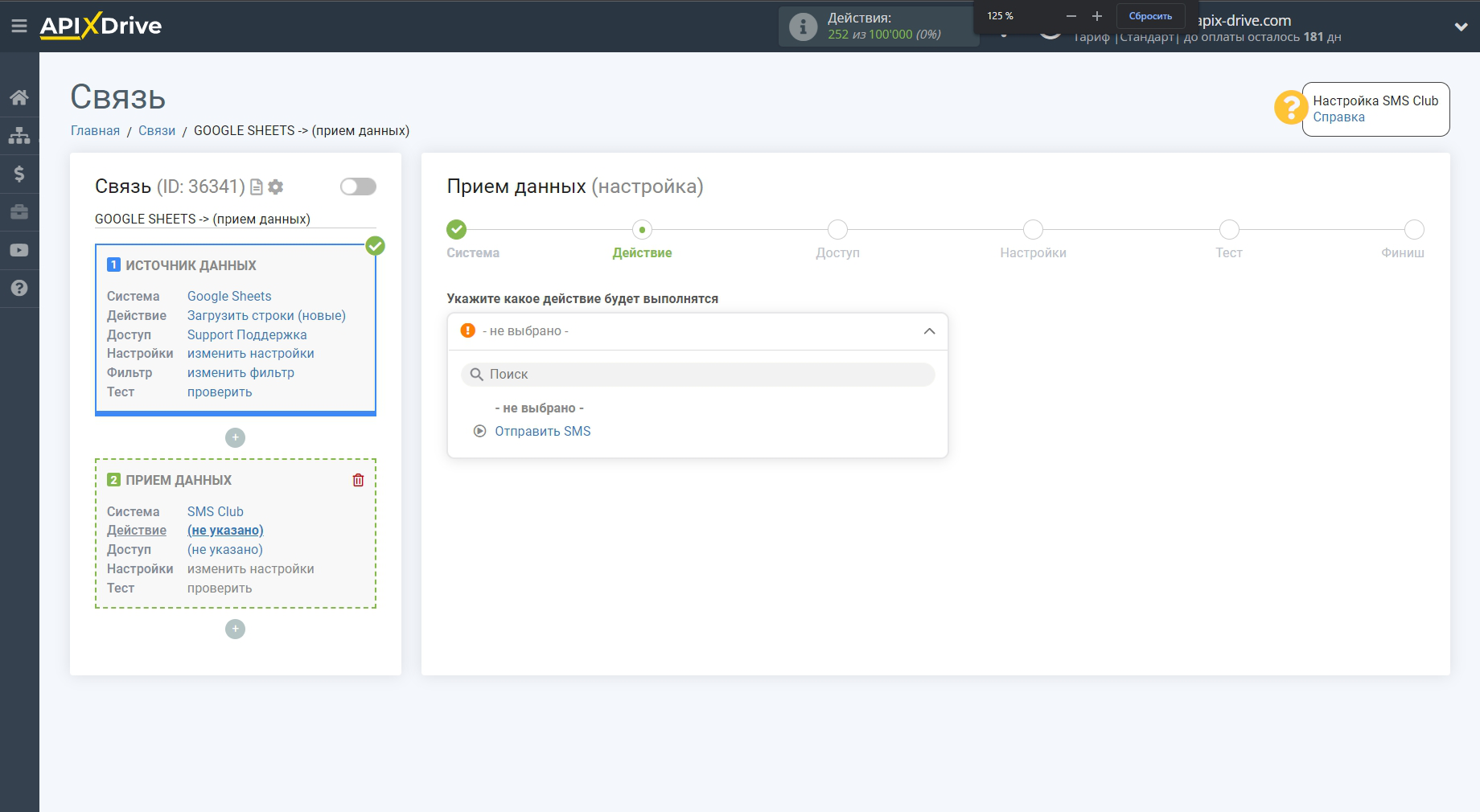Go to the Тест step
Viewport: 1480px width, 812px height.
[1229, 230]
